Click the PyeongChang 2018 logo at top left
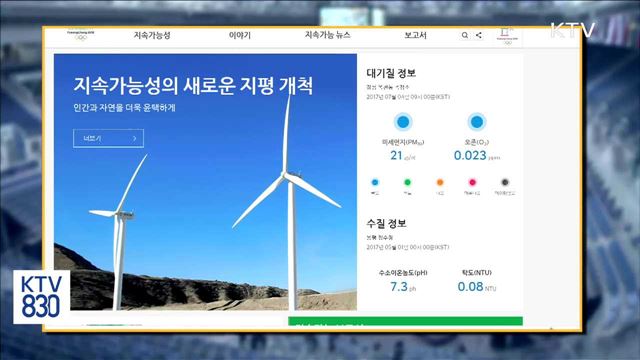The height and width of the screenshot is (360, 640). coord(81,36)
